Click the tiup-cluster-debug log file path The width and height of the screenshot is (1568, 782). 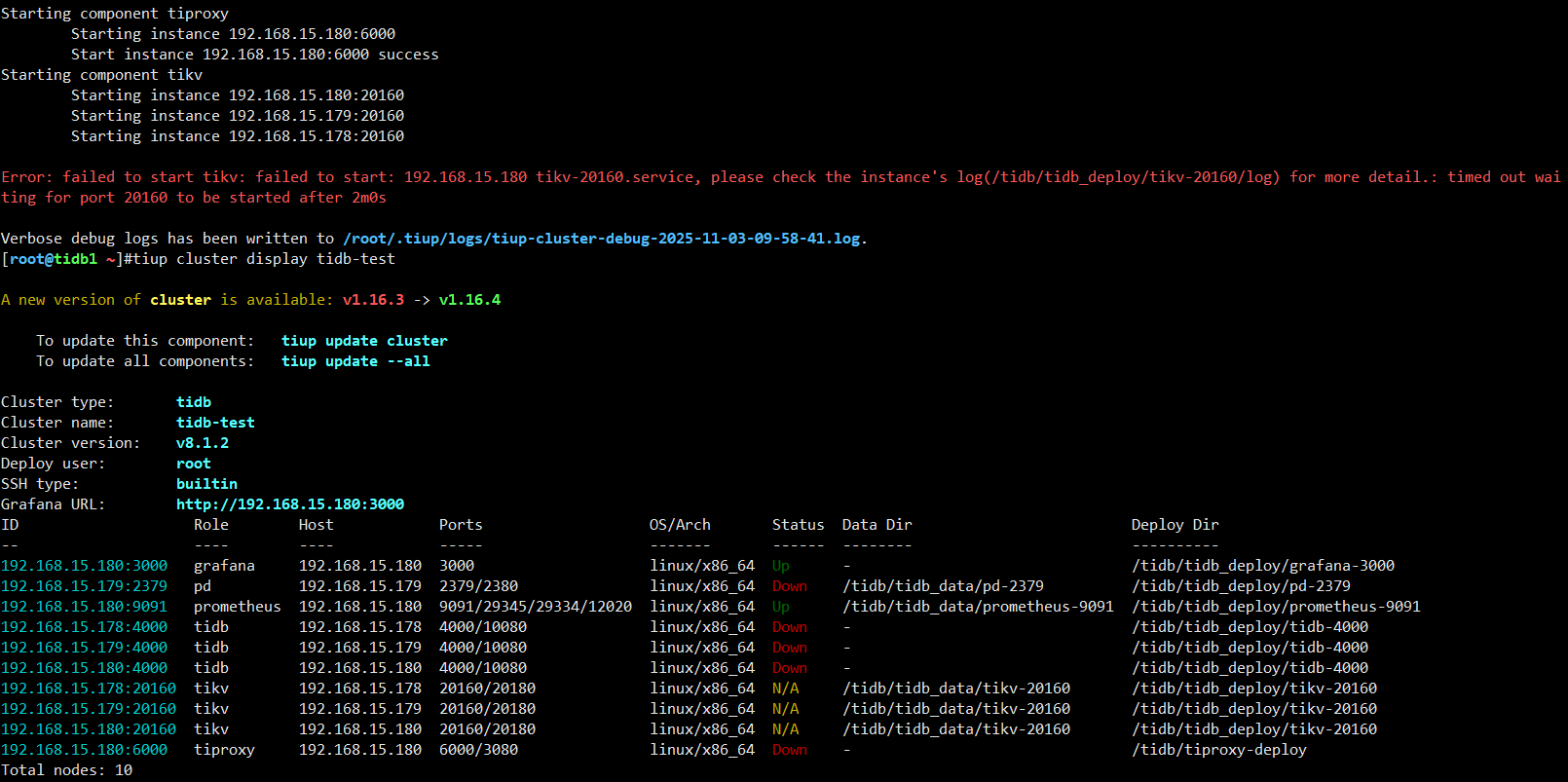point(602,239)
